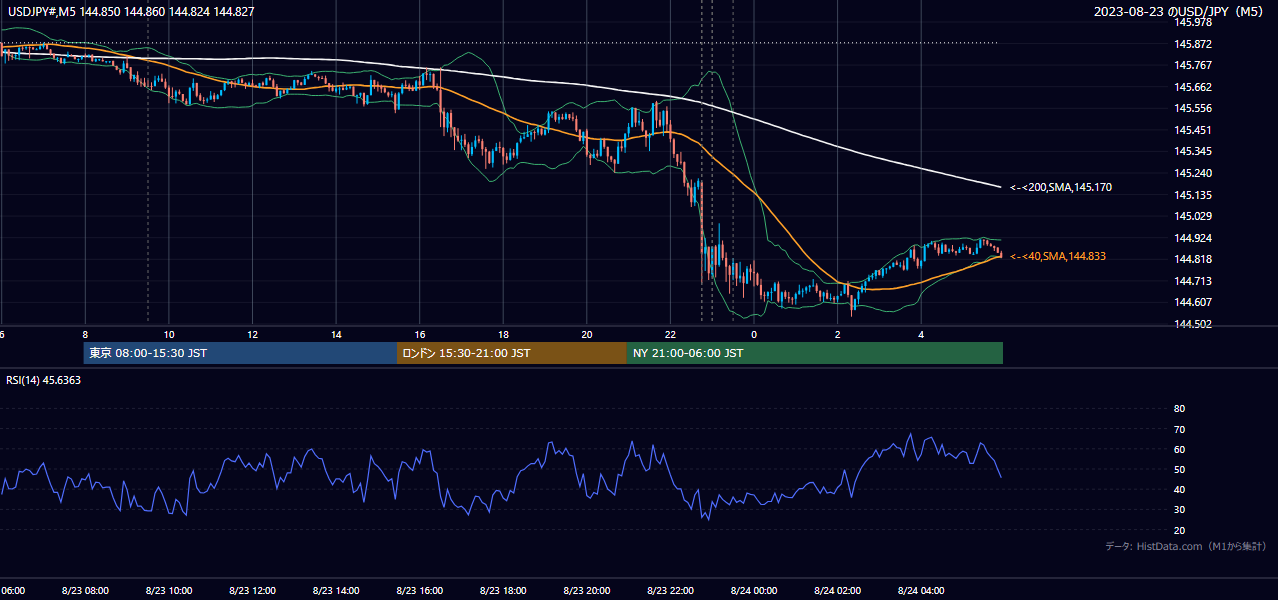Viewport: 1278px width, 600px height.
Task: Click price axis value 145.135
Action: tap(1192, 195)
